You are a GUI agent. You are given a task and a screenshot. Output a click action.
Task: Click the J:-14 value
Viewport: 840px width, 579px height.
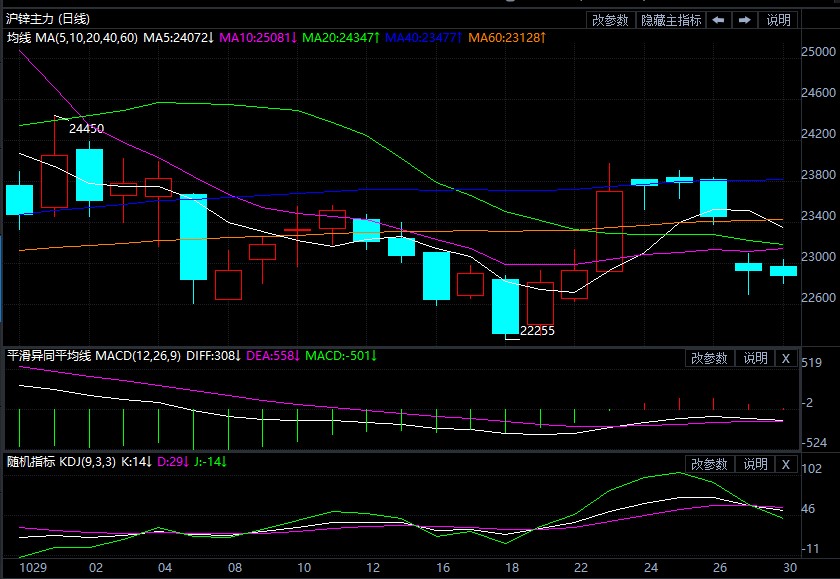point(211,462)
